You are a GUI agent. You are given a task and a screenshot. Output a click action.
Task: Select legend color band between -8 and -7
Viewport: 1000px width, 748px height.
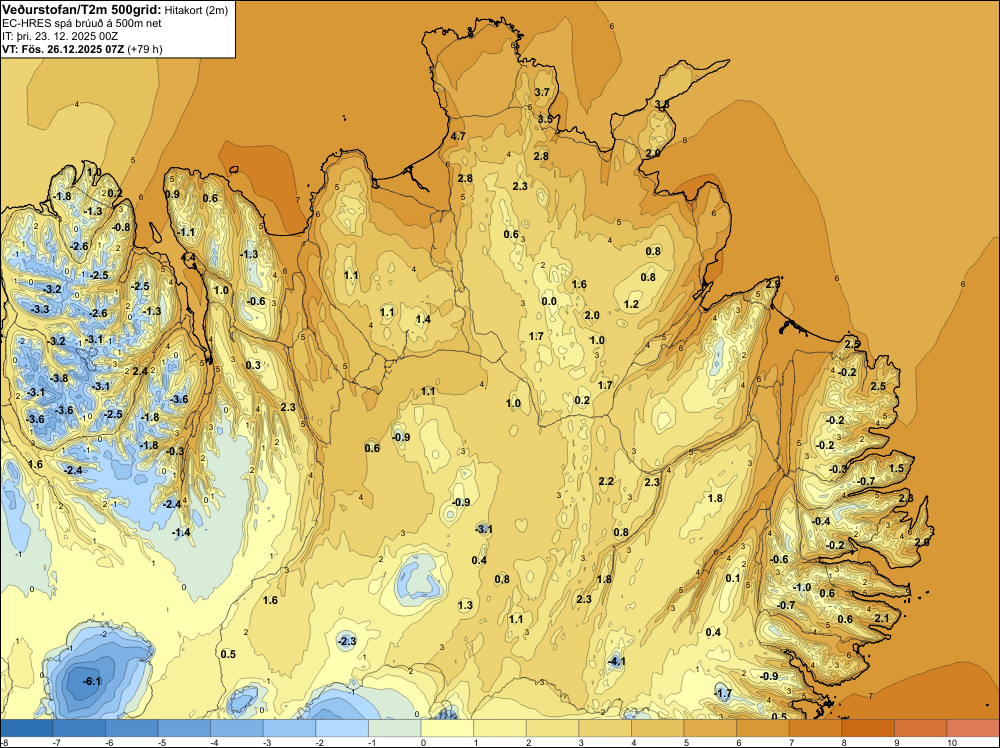click(x=26, y=728)
